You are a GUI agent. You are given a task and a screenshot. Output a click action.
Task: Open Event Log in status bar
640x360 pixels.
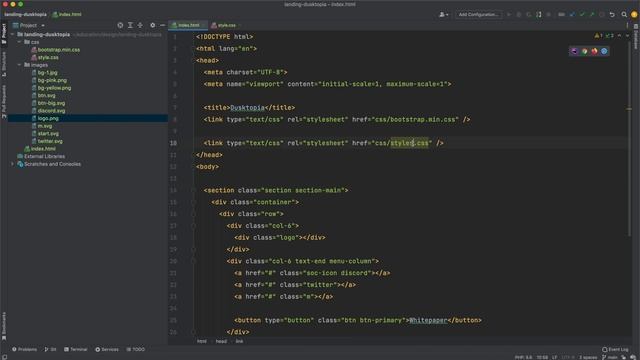click(x=615, y=349)
